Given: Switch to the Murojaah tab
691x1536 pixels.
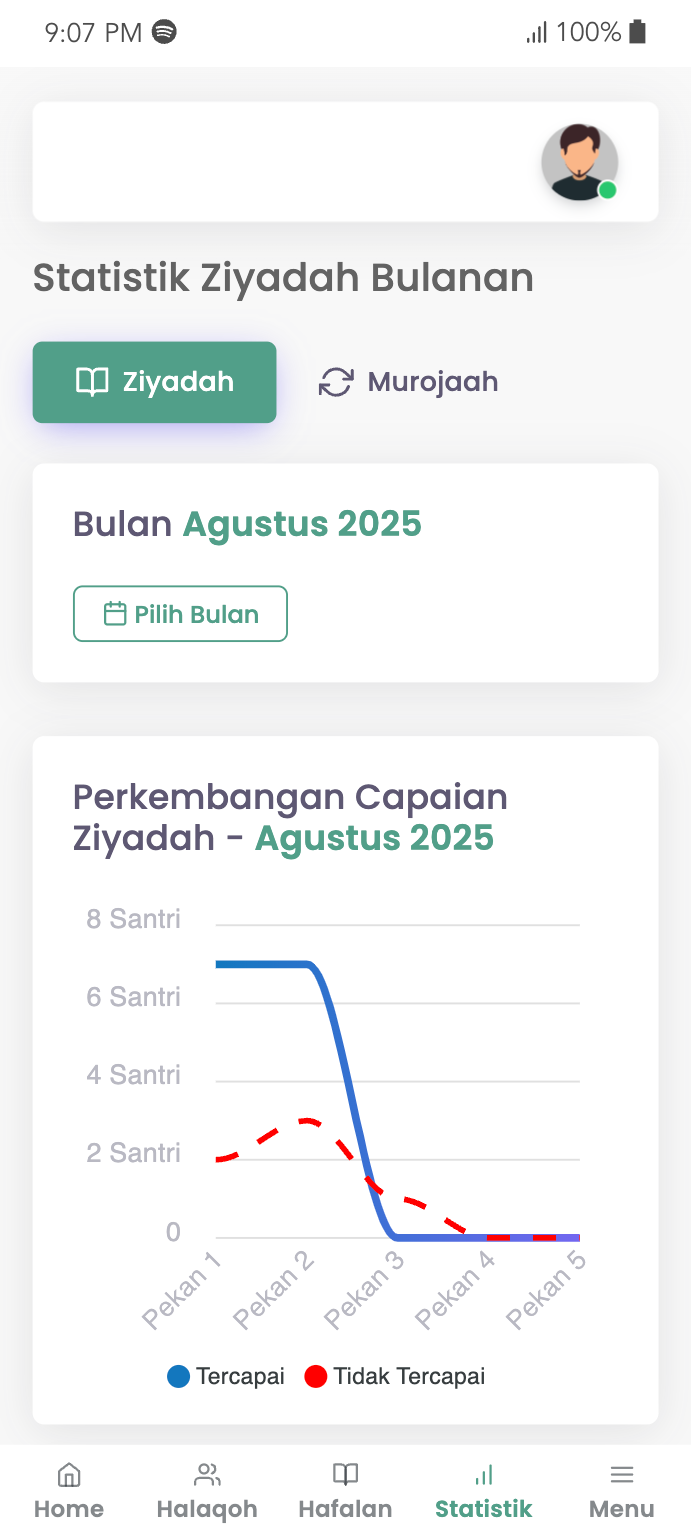Looking at the screenshot, I should 408,381.
